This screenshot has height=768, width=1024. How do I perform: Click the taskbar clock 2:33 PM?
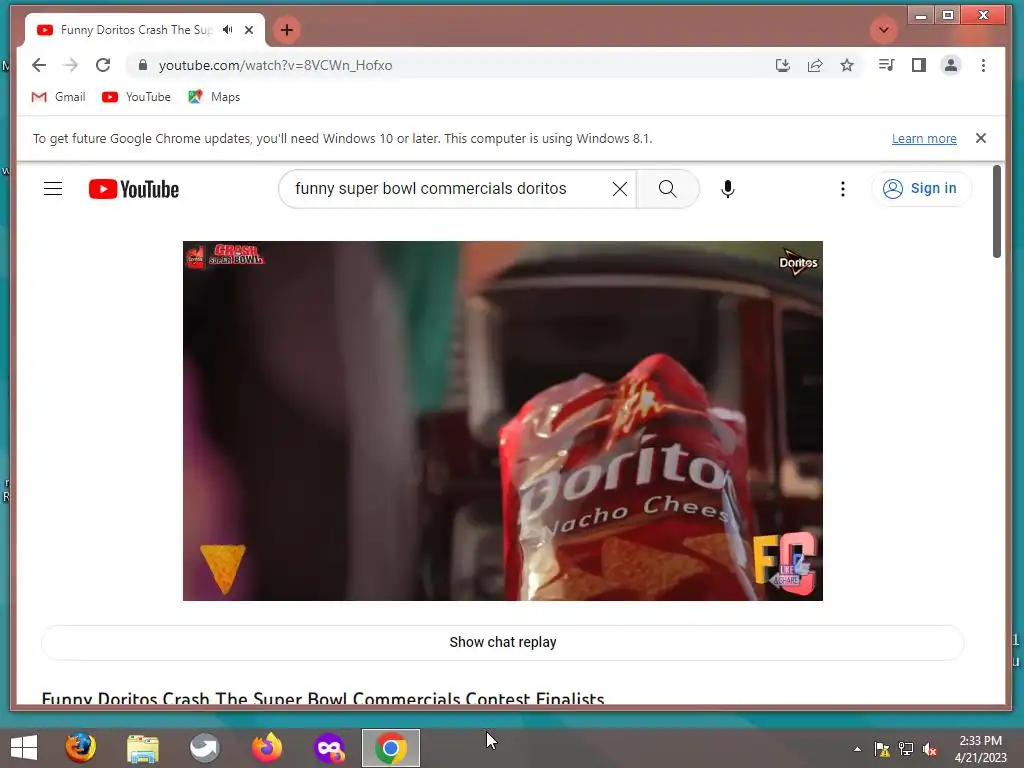[x=980, y=741]
